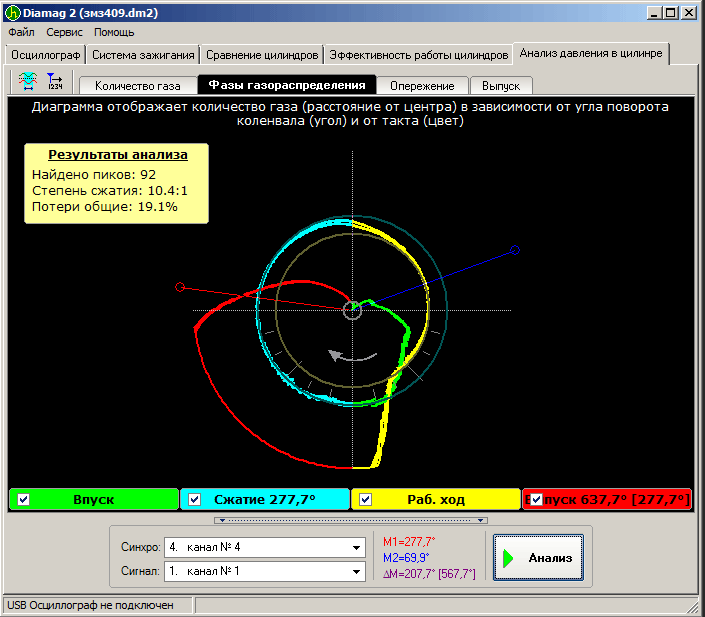Open the Файл menu
Viewport: 705px width, 617px height.
[x=21, y=32]
